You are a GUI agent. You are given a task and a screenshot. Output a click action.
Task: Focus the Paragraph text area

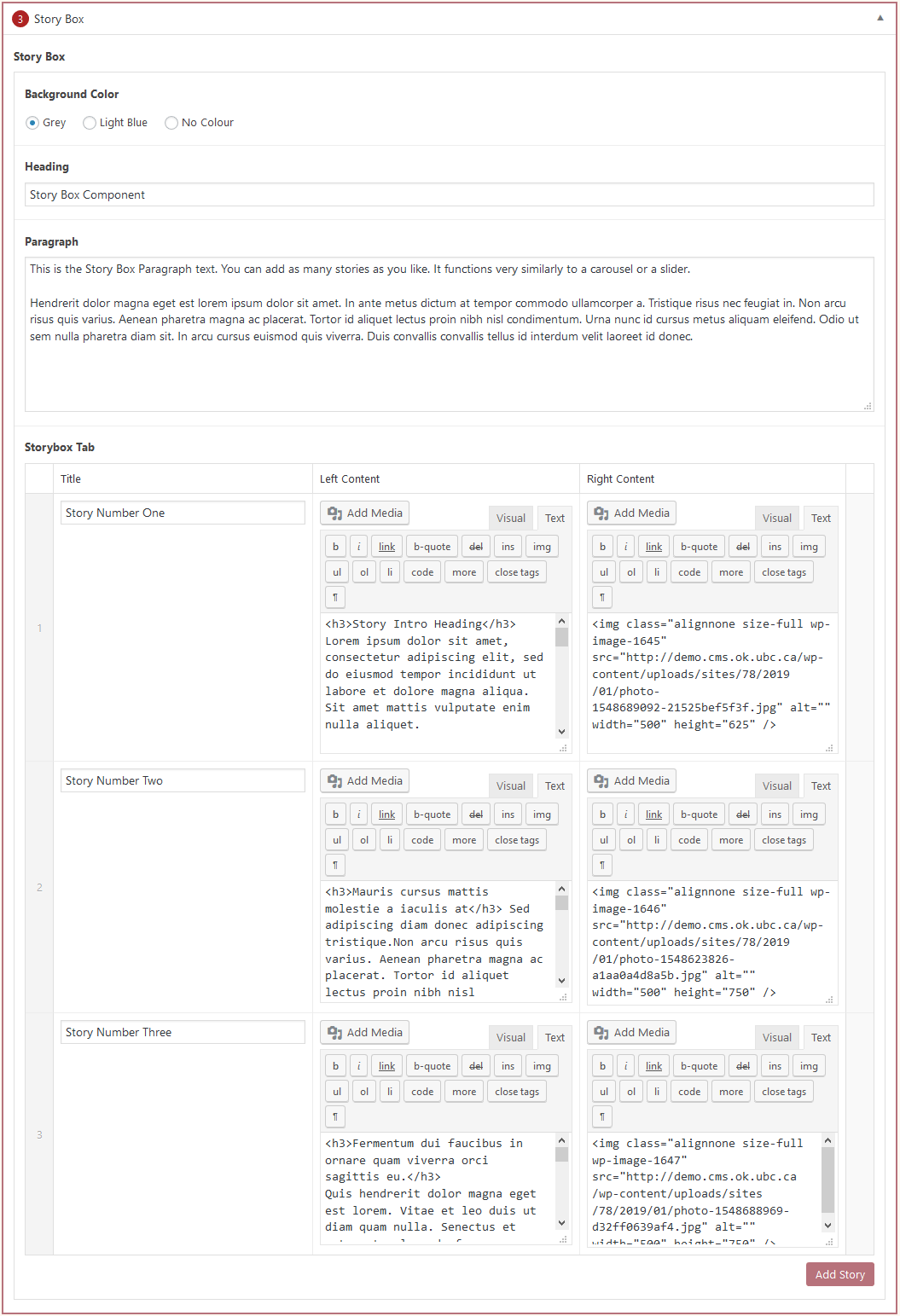click(450, 334)
